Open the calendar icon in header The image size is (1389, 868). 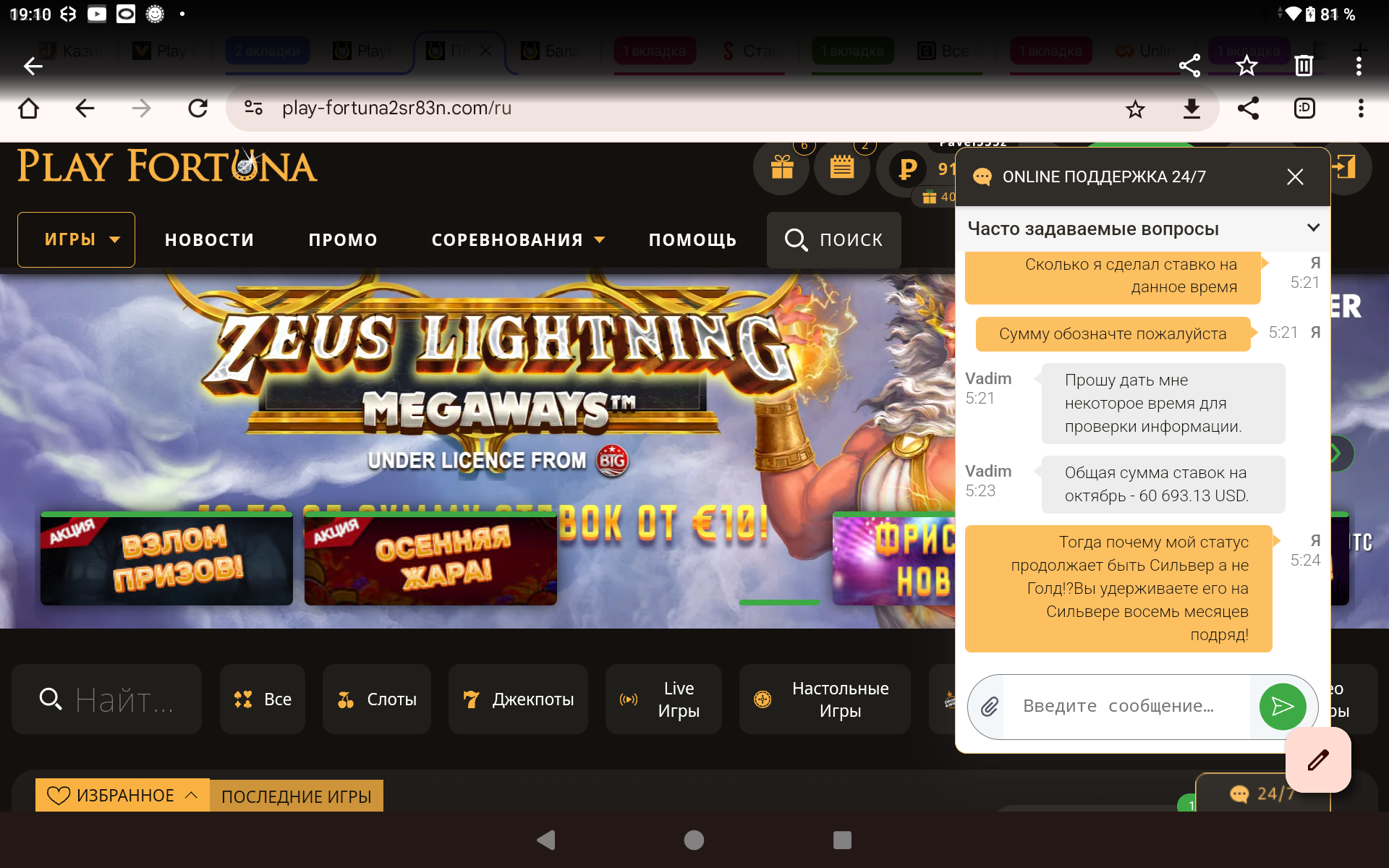841,168
